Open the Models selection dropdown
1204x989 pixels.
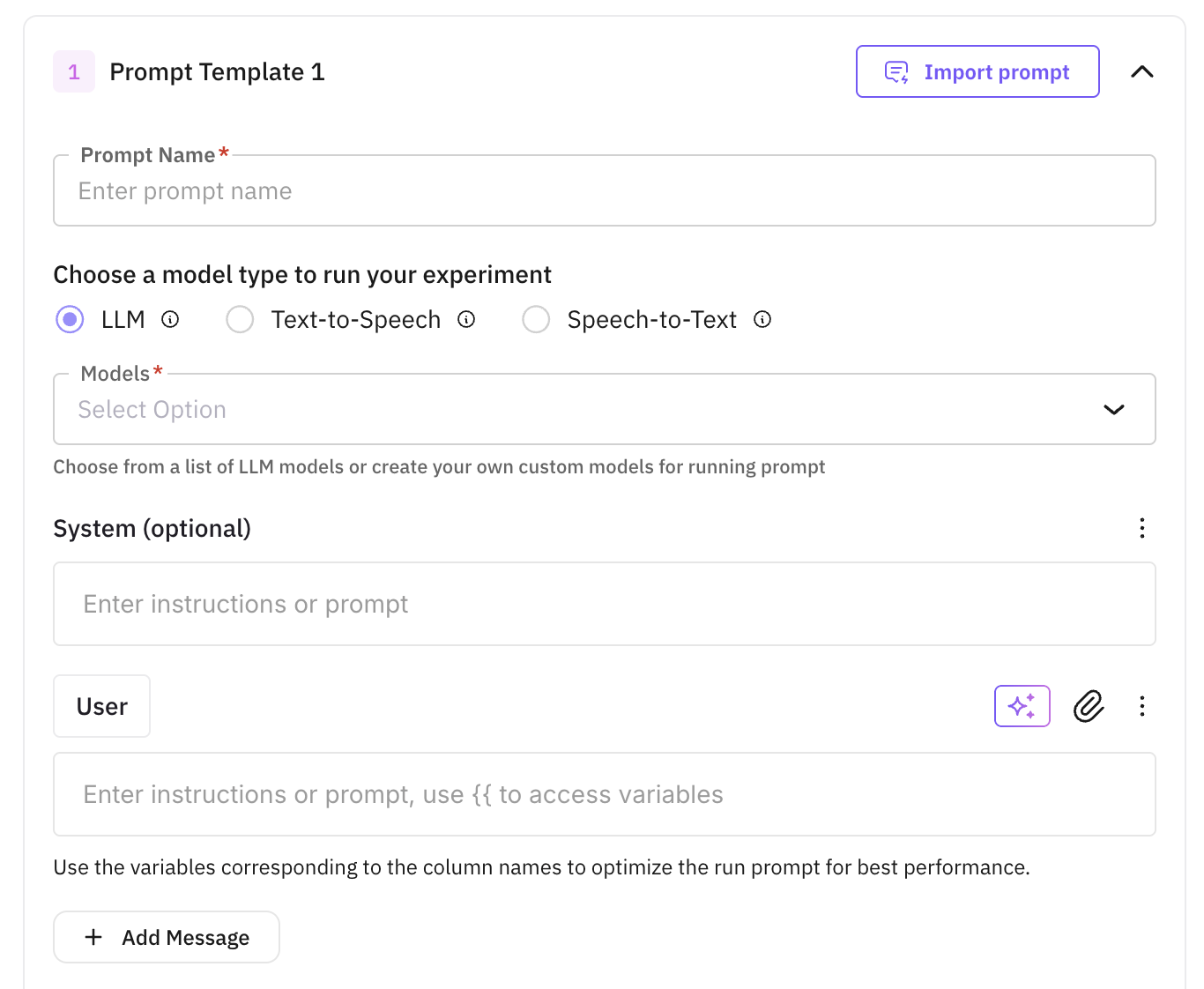point(605,409)
